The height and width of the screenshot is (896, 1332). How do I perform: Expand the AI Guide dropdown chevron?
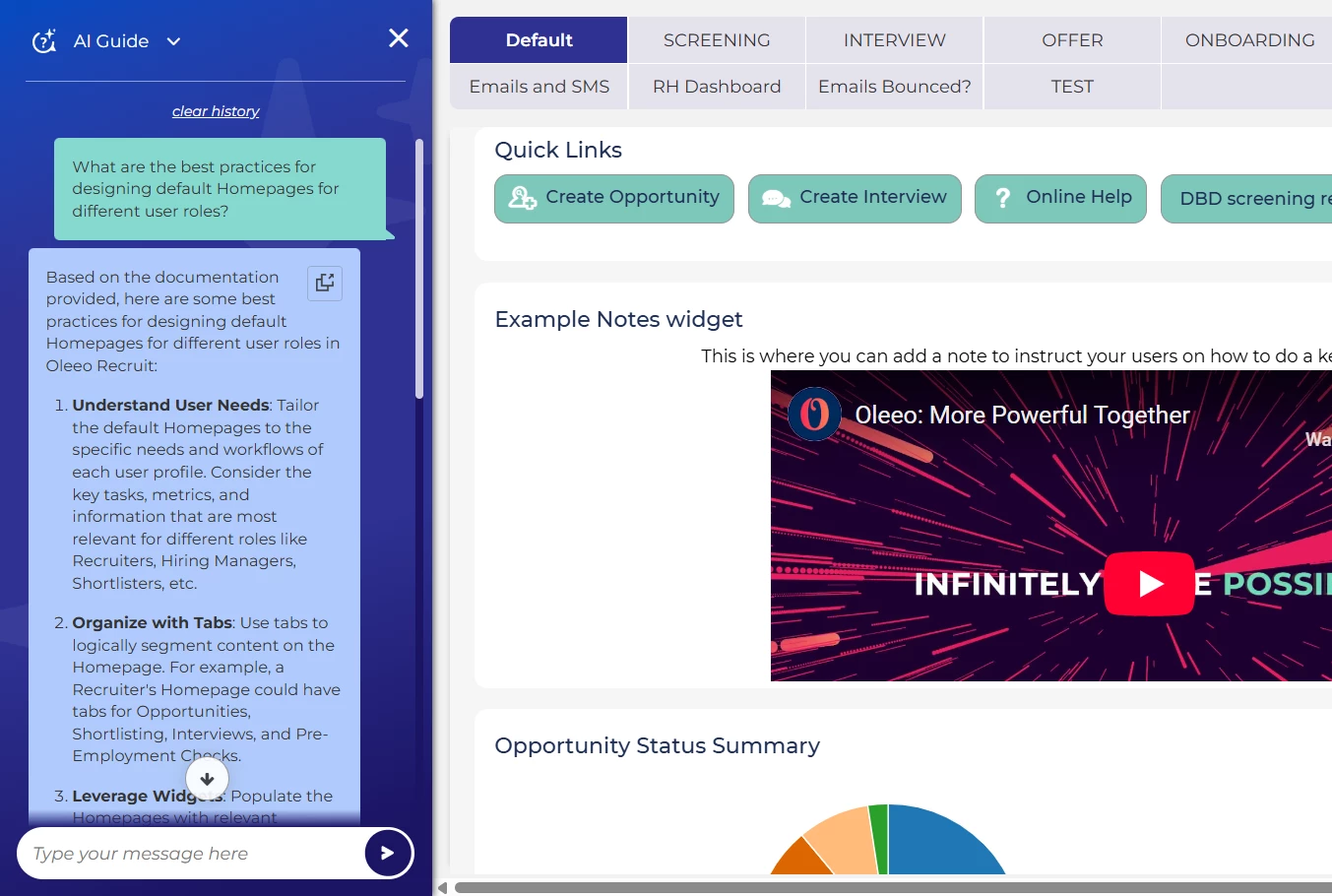[173, 41]
